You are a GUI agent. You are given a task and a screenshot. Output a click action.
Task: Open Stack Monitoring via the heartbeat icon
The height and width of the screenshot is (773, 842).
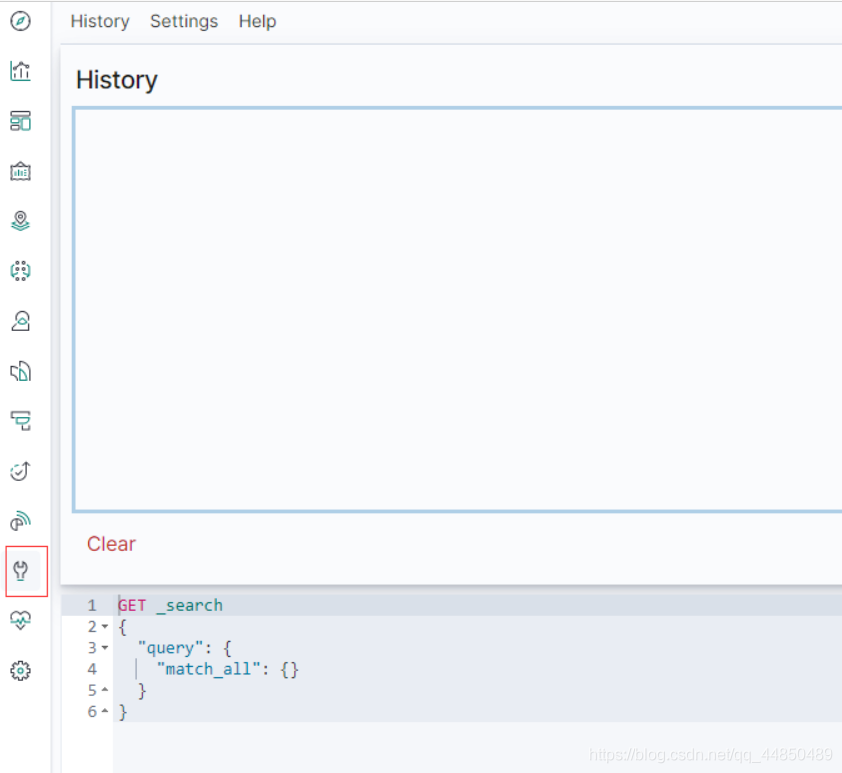click(20, 621)
